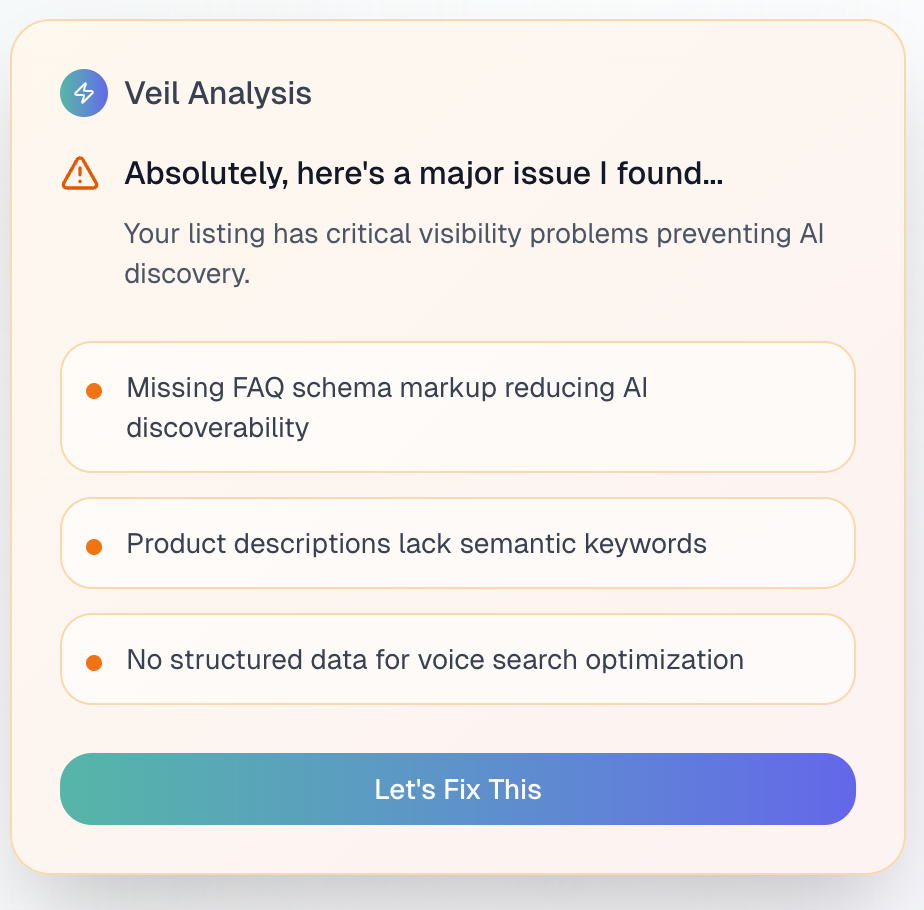924x910 pixels.
Task: Click the word 'Analysis' in panel title
Action: point(251,93)
